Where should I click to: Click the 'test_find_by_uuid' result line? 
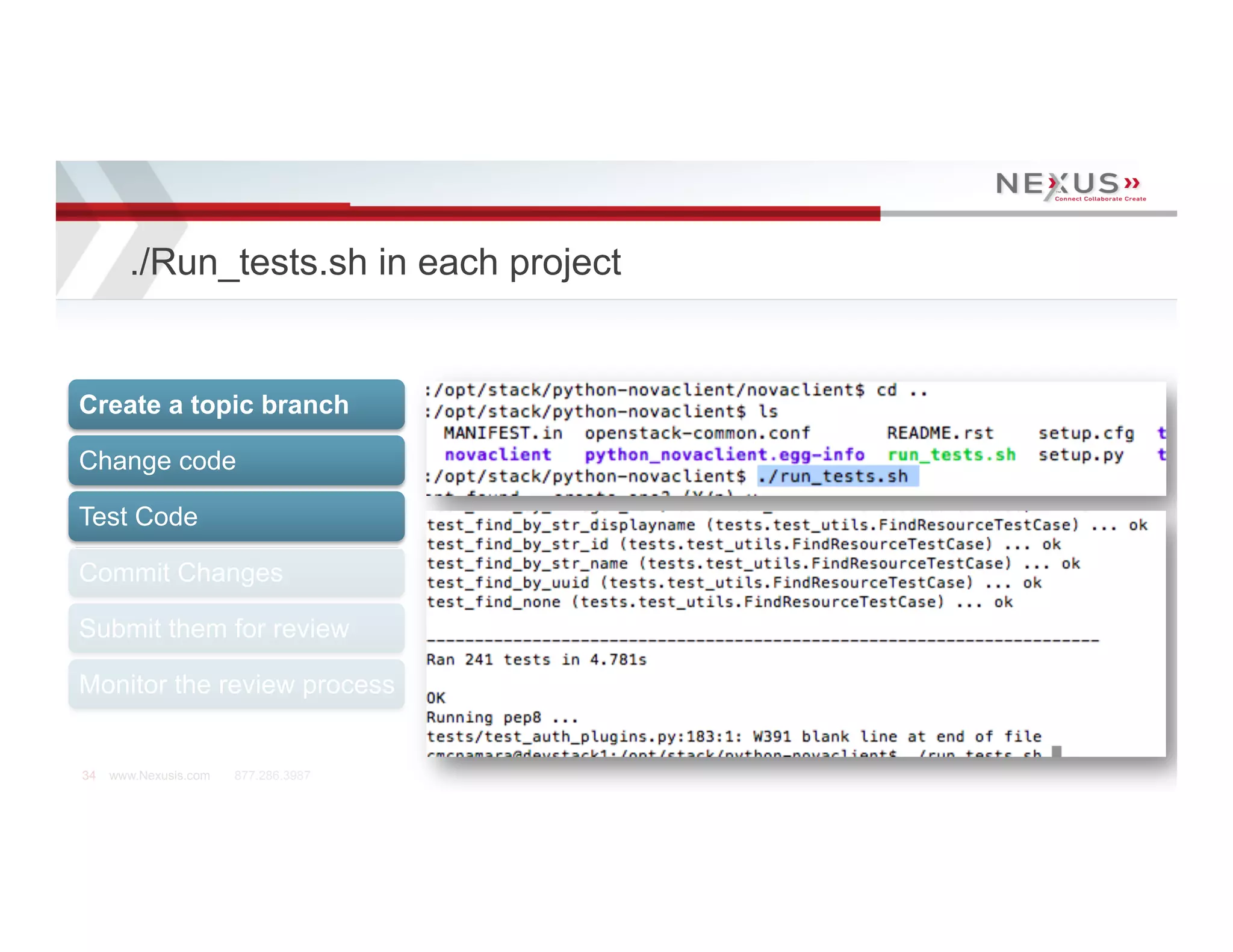click(734, 583)
